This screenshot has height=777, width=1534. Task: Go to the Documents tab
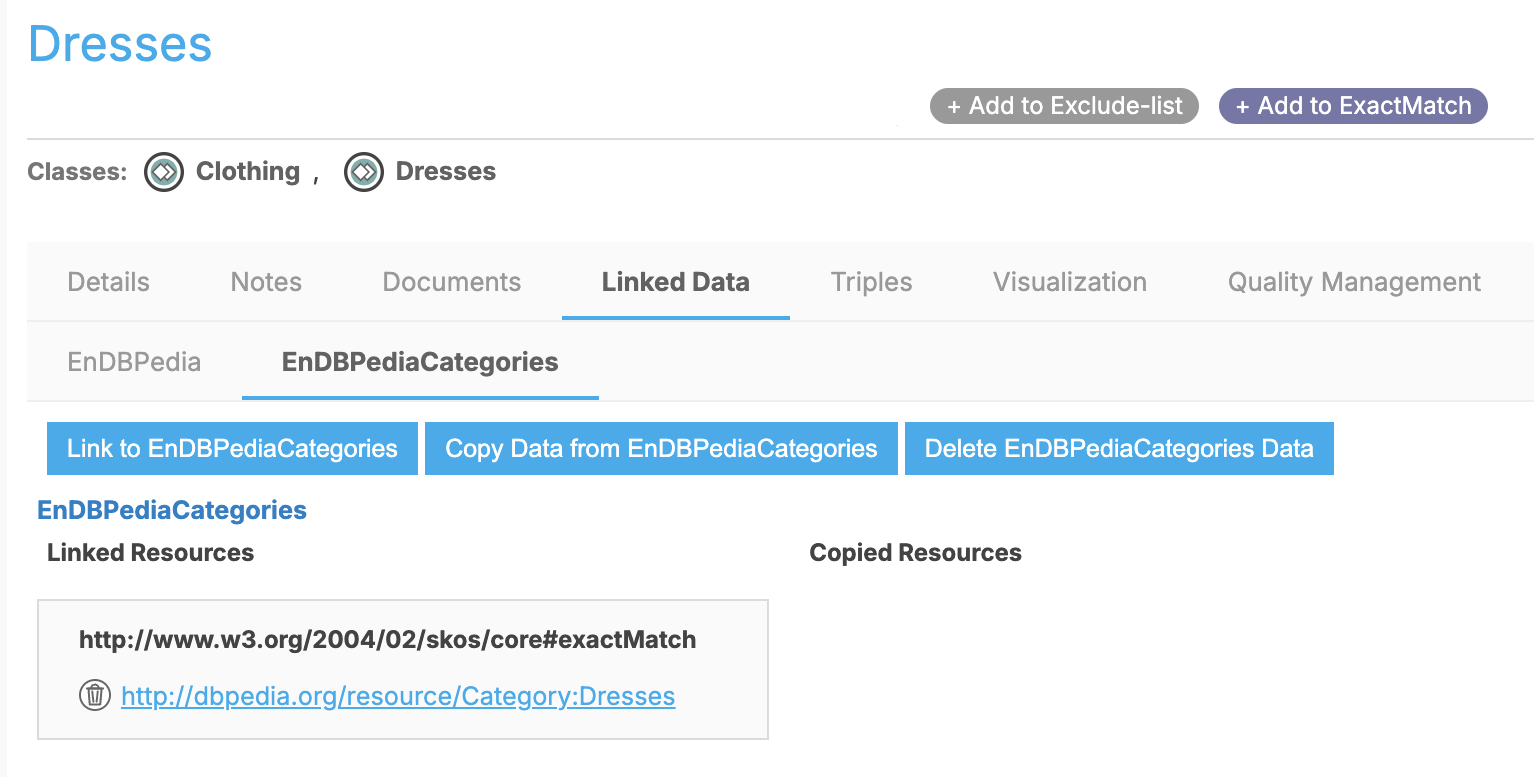(x=452, y=282)
